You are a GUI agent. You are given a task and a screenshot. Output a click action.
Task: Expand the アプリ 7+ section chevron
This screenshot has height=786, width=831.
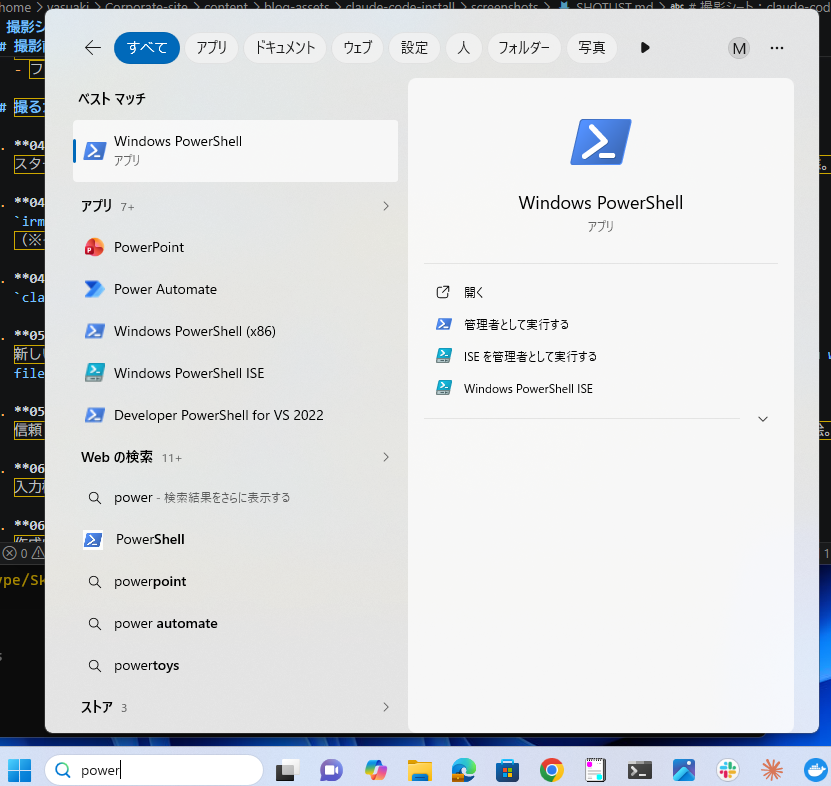coord(386,206)
